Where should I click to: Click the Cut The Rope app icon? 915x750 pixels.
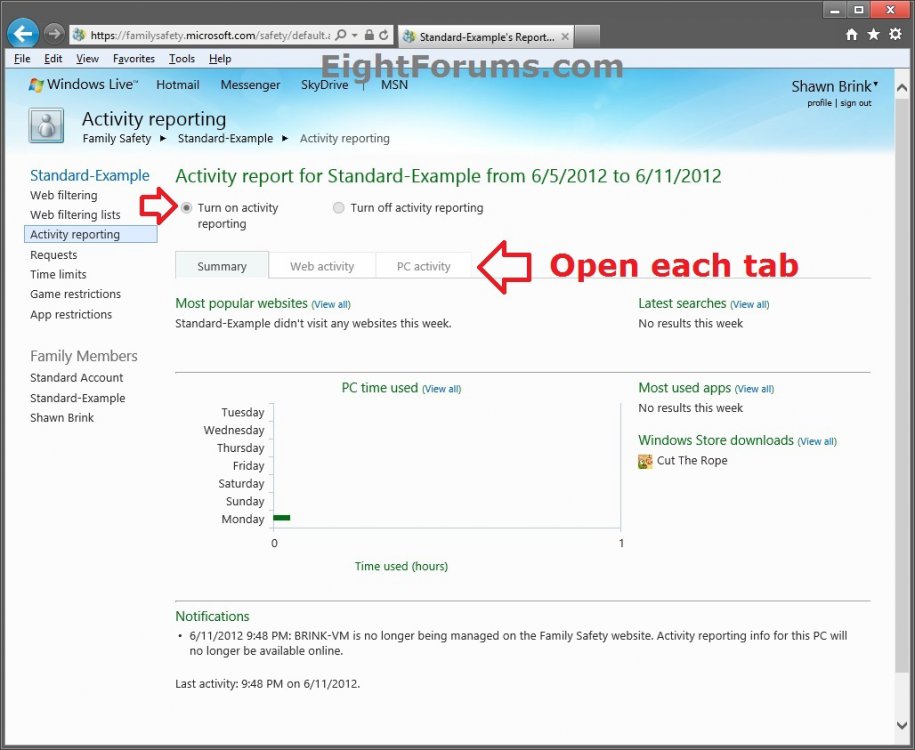pyautogui.click(x=645, y=461)
